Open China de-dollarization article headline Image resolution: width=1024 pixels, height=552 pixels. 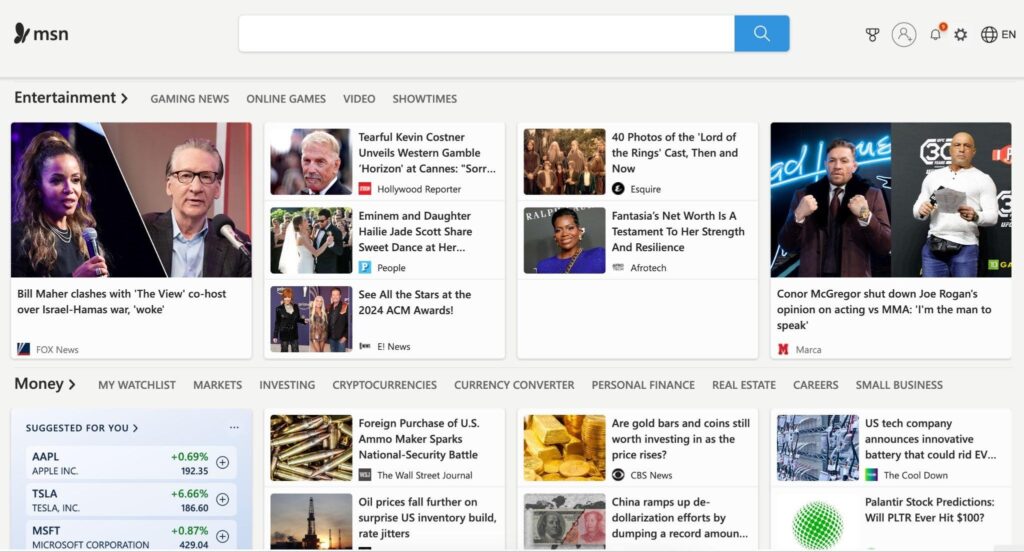coord(680,517)
